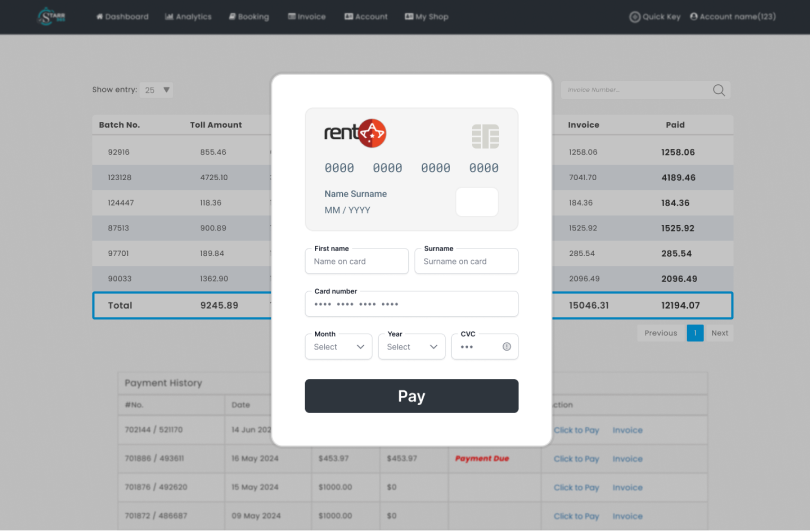
Task: Open Invoice link for 701876 / 492620
Action: (x=628, y=488)
